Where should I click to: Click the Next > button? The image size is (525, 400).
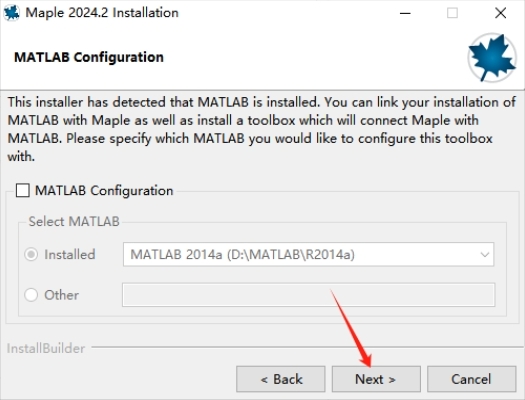pyautogui.click(x=376, y=379)
